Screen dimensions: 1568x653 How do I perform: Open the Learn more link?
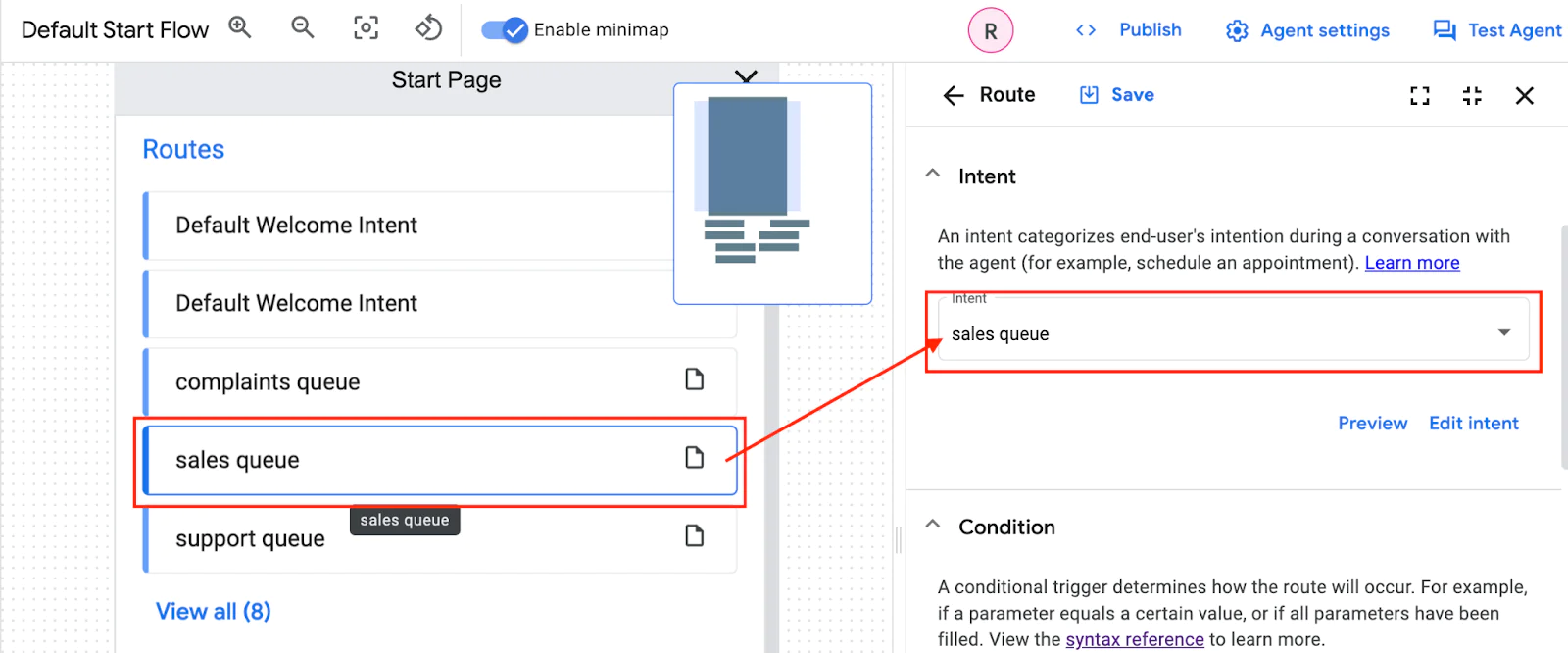(1412, 263)
